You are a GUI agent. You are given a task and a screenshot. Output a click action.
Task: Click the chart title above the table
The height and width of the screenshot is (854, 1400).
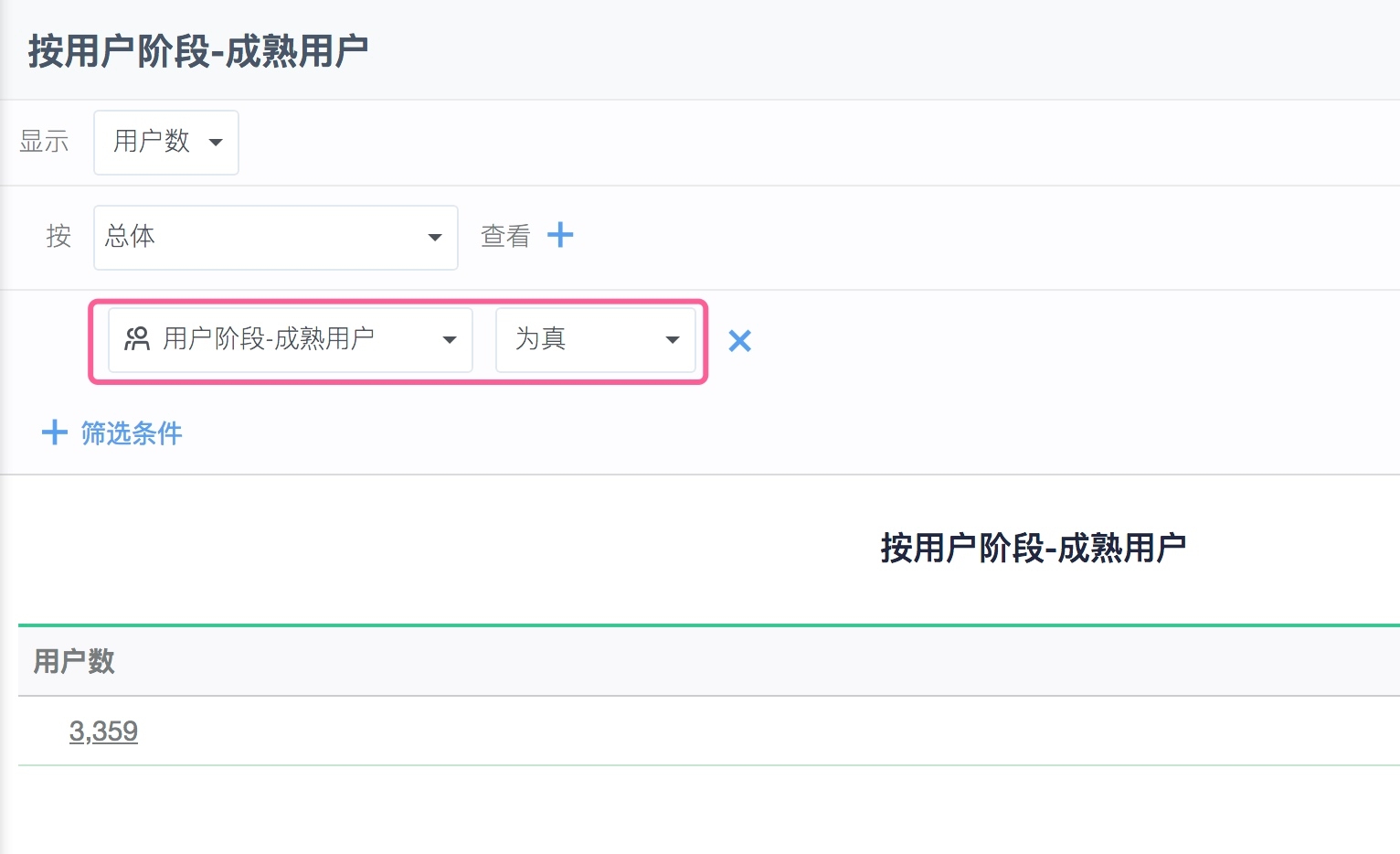coord(1033,549)
